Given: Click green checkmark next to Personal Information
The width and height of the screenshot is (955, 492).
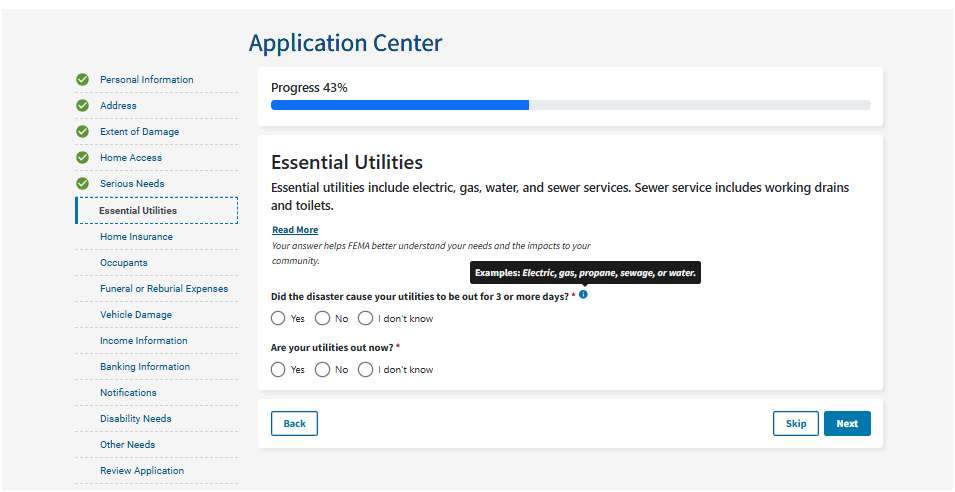Looking at the screenshot, I should pos(83,80).
